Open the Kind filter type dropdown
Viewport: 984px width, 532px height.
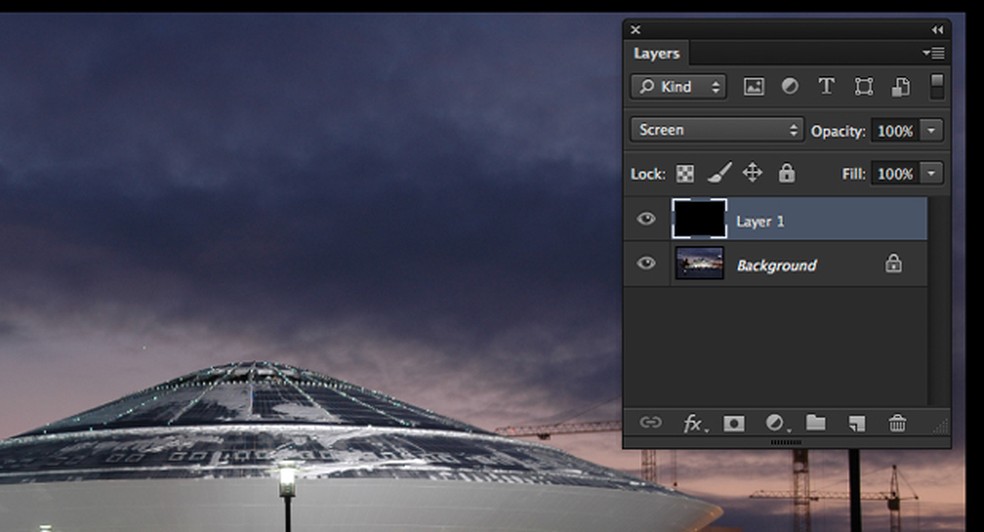[678, 87]
